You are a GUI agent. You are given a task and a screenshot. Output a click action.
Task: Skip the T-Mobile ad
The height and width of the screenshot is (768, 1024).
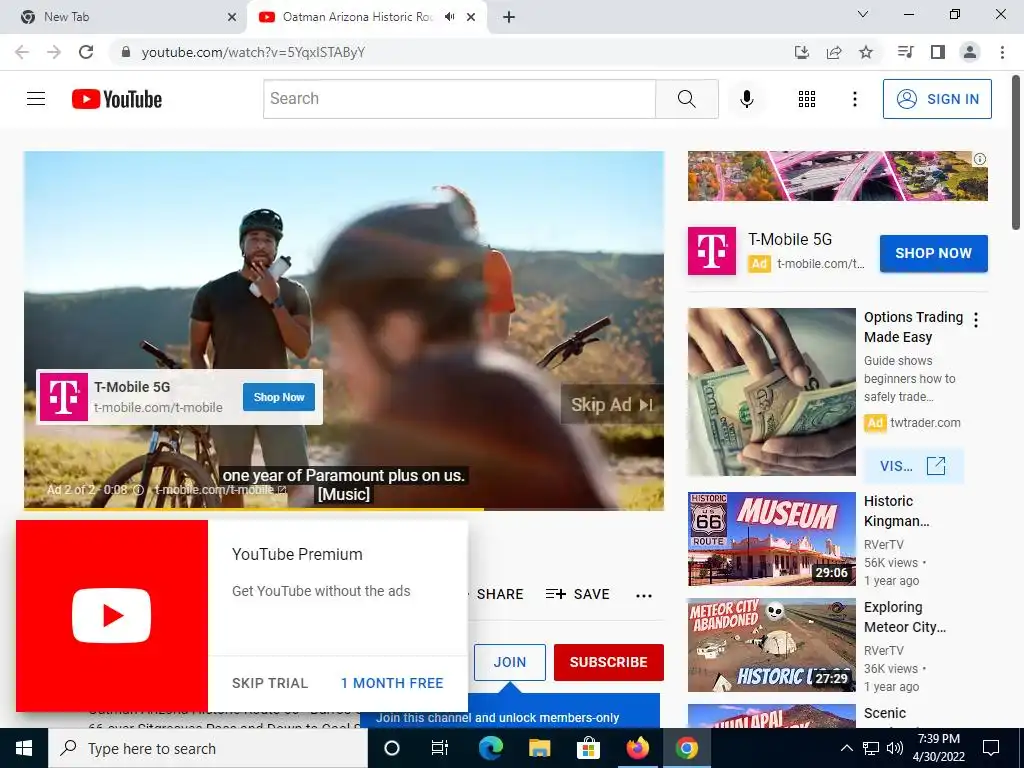pyautogui.click(x=612, y=405)
